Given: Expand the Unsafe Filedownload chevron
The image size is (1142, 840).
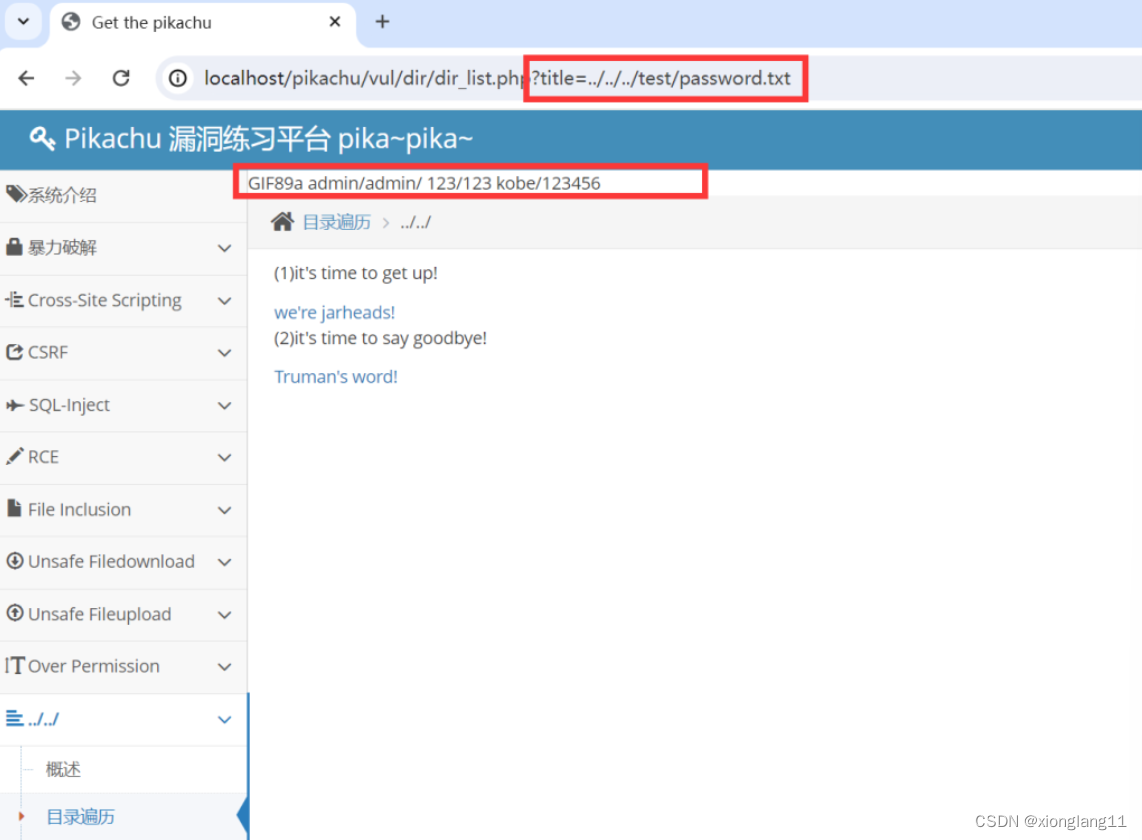Looking at the screenshot, I should pos(224,562).
